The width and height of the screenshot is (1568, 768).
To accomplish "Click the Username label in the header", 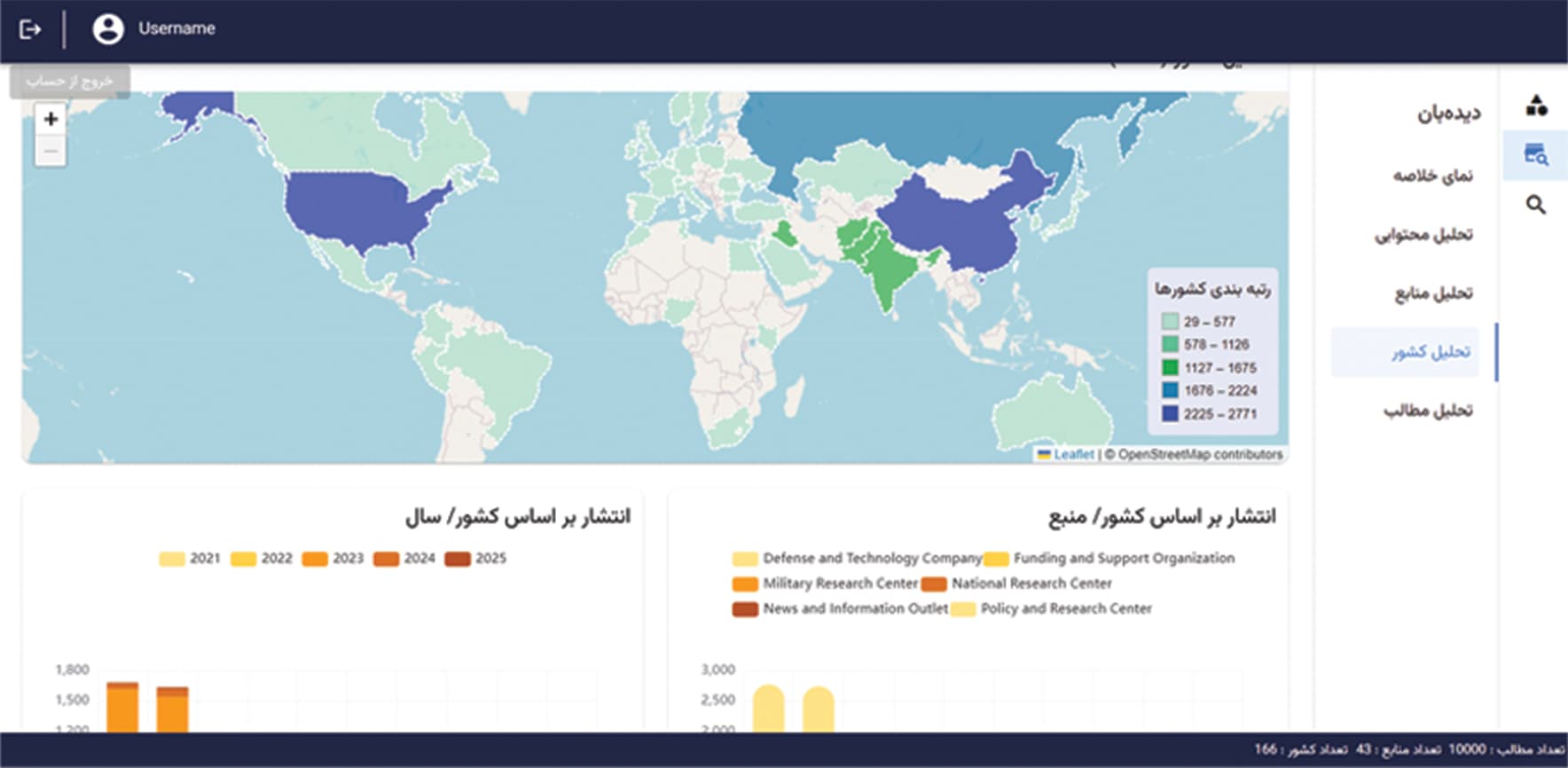I will (x=176, y=28).
